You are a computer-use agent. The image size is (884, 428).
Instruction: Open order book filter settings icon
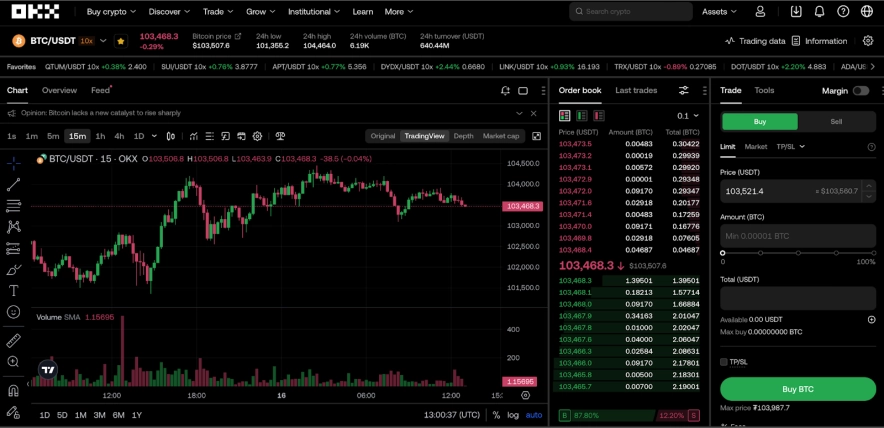(x=683, y=90)
